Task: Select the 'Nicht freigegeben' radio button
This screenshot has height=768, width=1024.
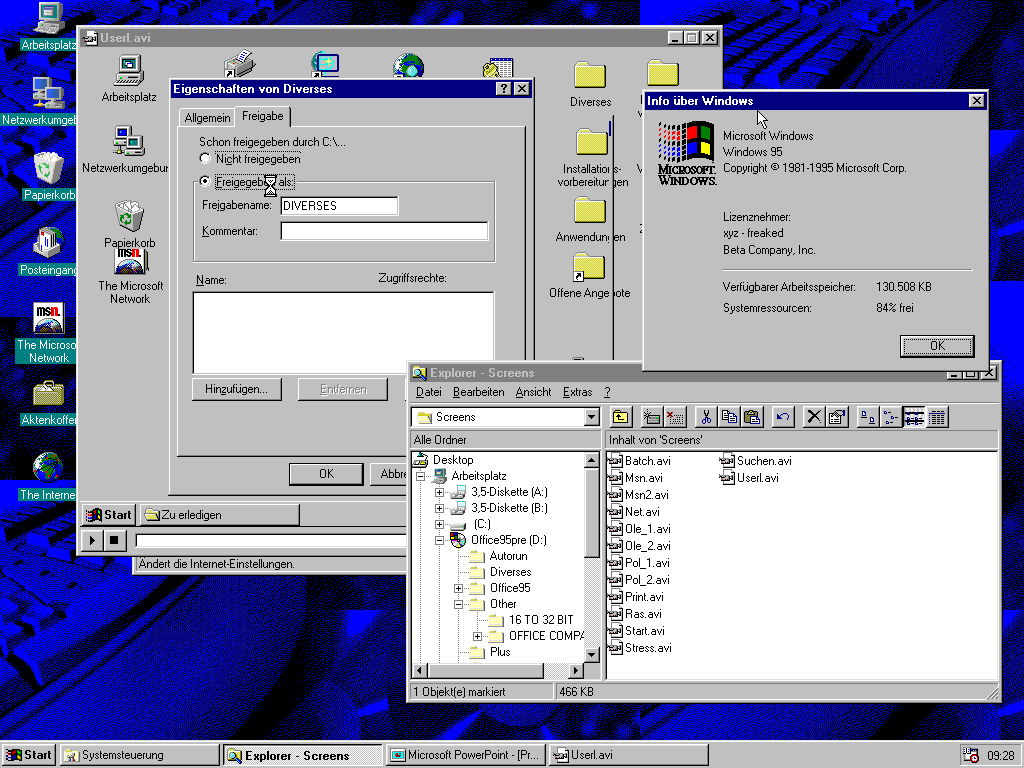Action: click(x=205, y=159)
